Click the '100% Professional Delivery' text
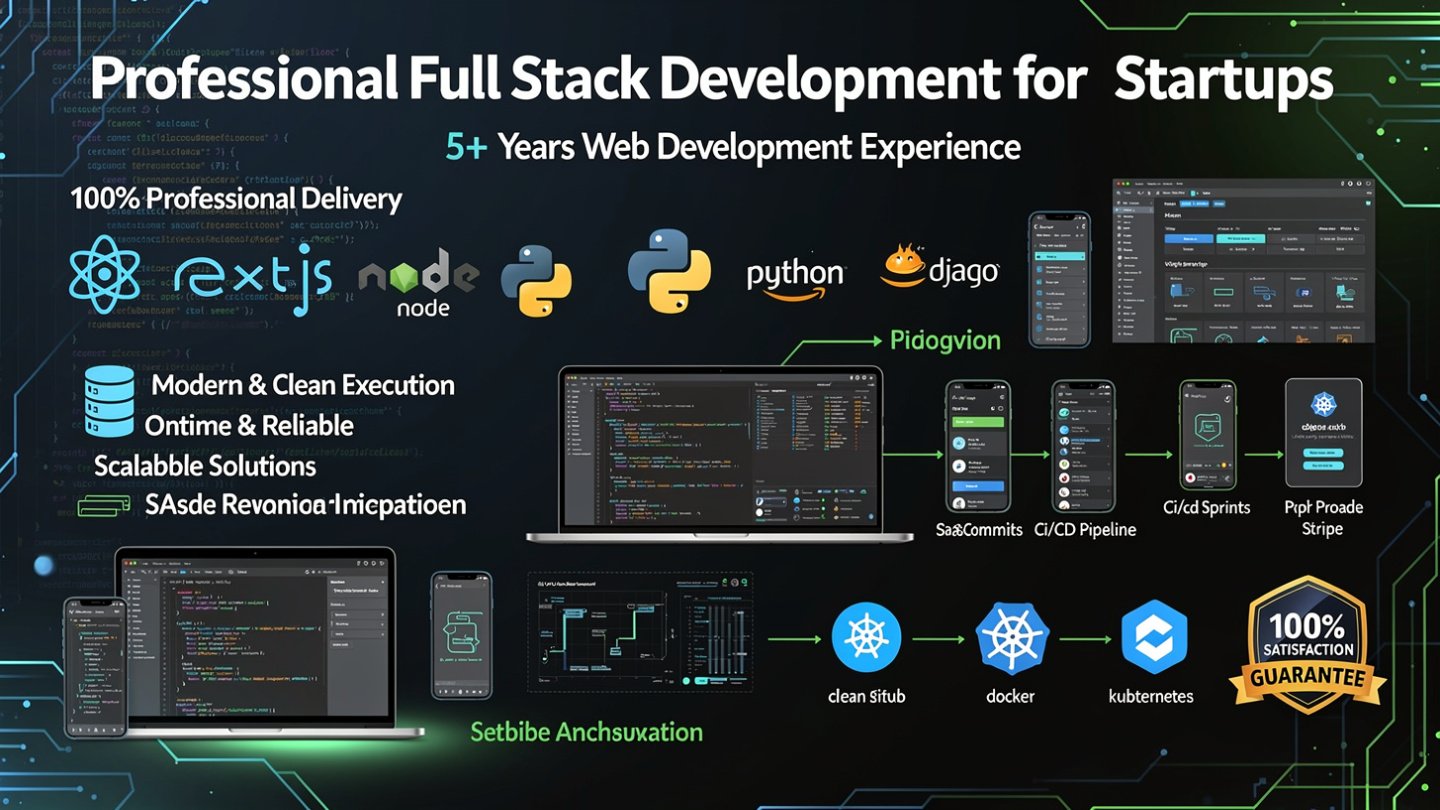1440x810 pixels. 236,199
